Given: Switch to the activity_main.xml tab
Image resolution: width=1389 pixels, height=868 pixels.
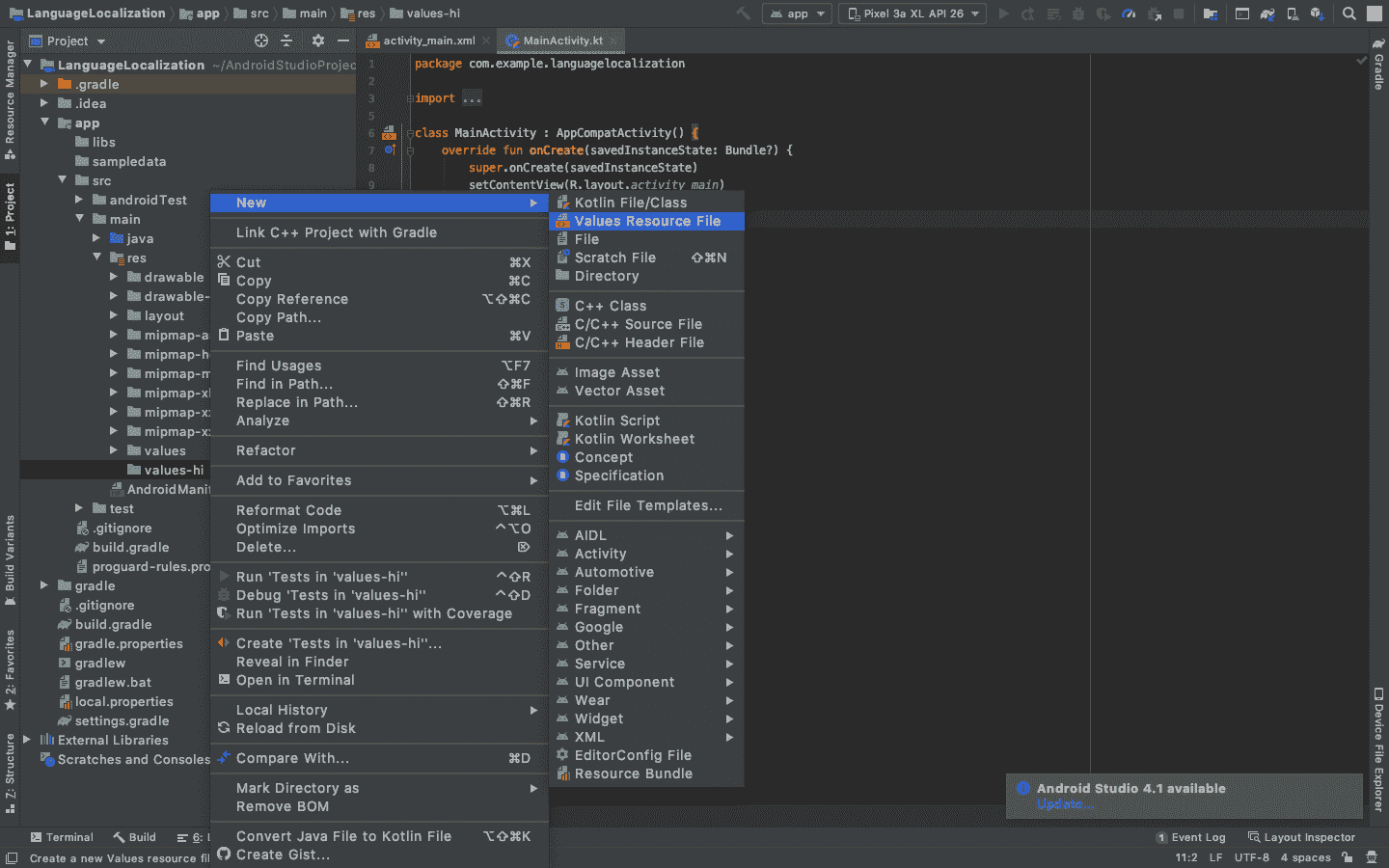Looking at the screenshot, I should (x=431, y=42).
